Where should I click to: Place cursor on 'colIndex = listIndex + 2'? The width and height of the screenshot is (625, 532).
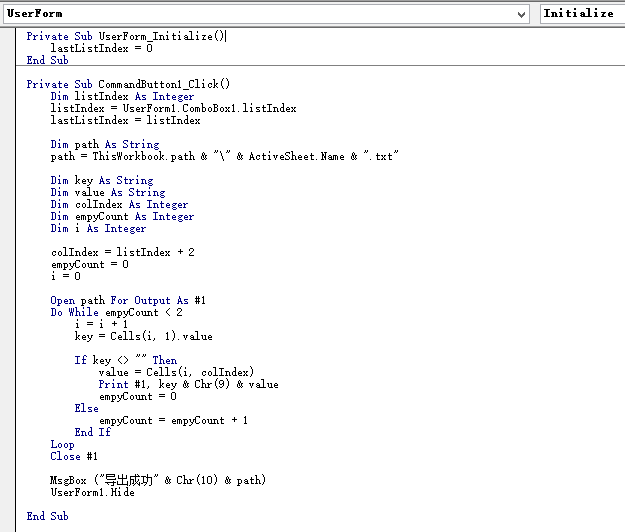(x=122, y=252)
